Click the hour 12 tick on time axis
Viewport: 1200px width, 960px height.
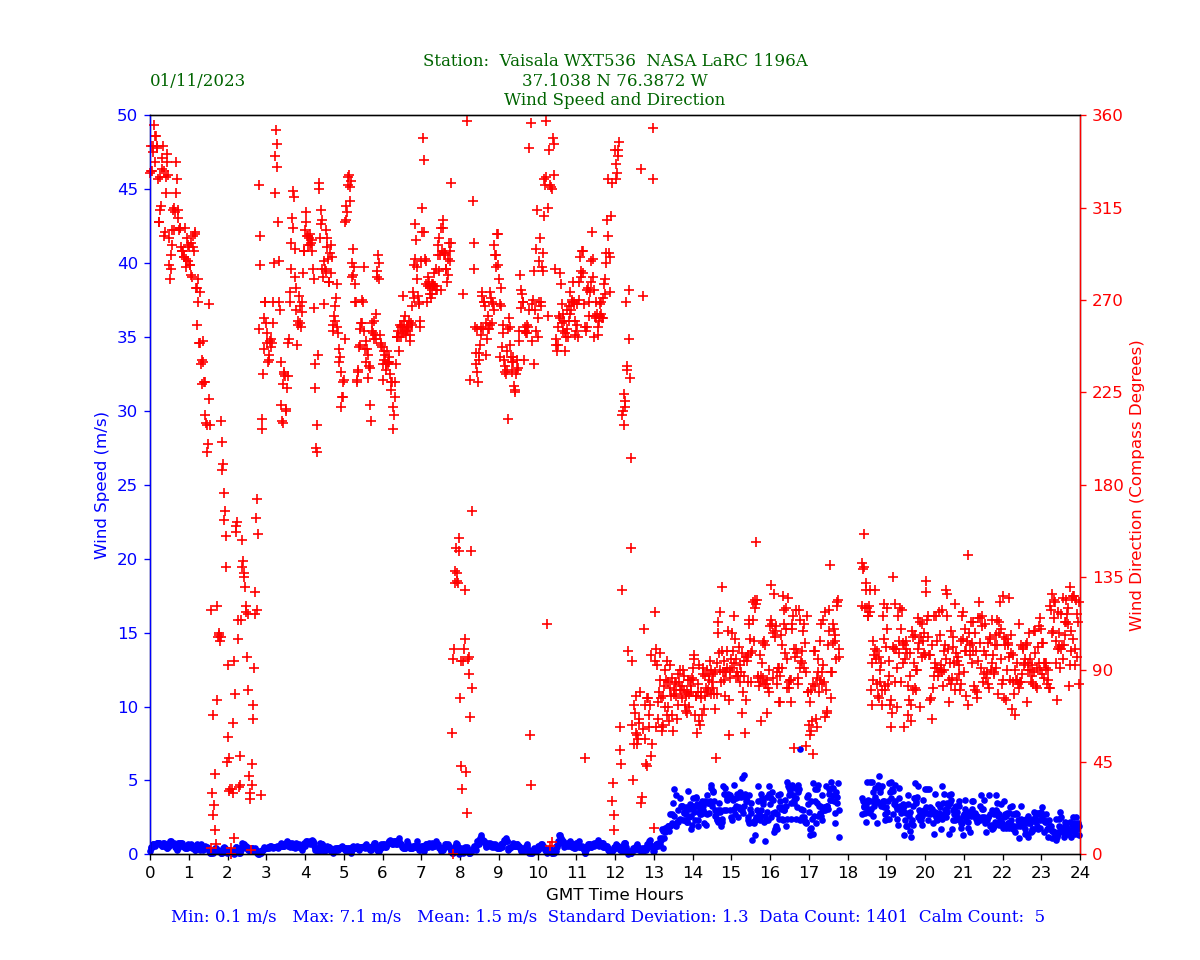click(615, 873)
